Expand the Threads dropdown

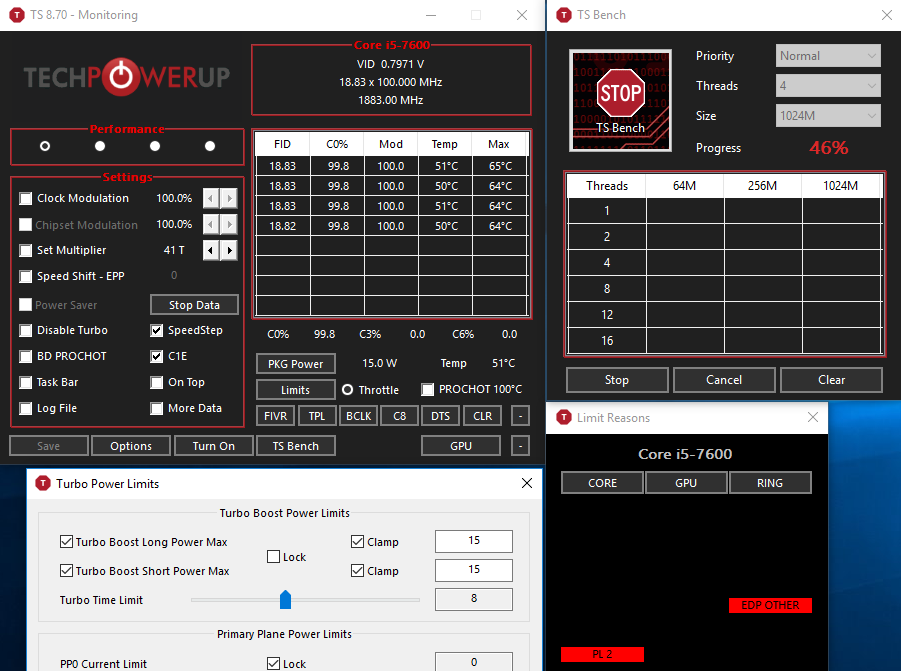[x=828, y=86]
